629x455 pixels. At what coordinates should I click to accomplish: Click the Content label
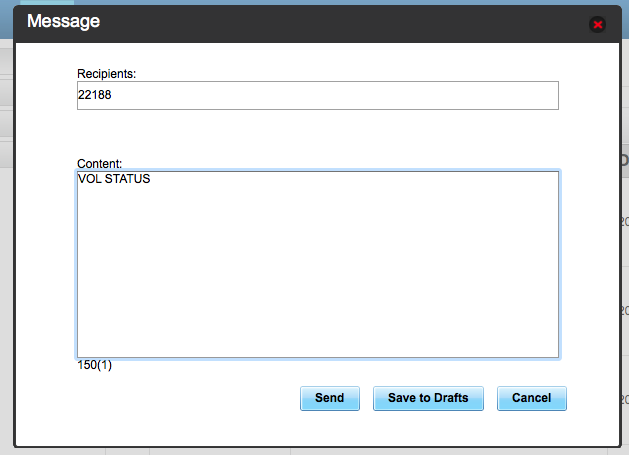[x=99, y=164]
